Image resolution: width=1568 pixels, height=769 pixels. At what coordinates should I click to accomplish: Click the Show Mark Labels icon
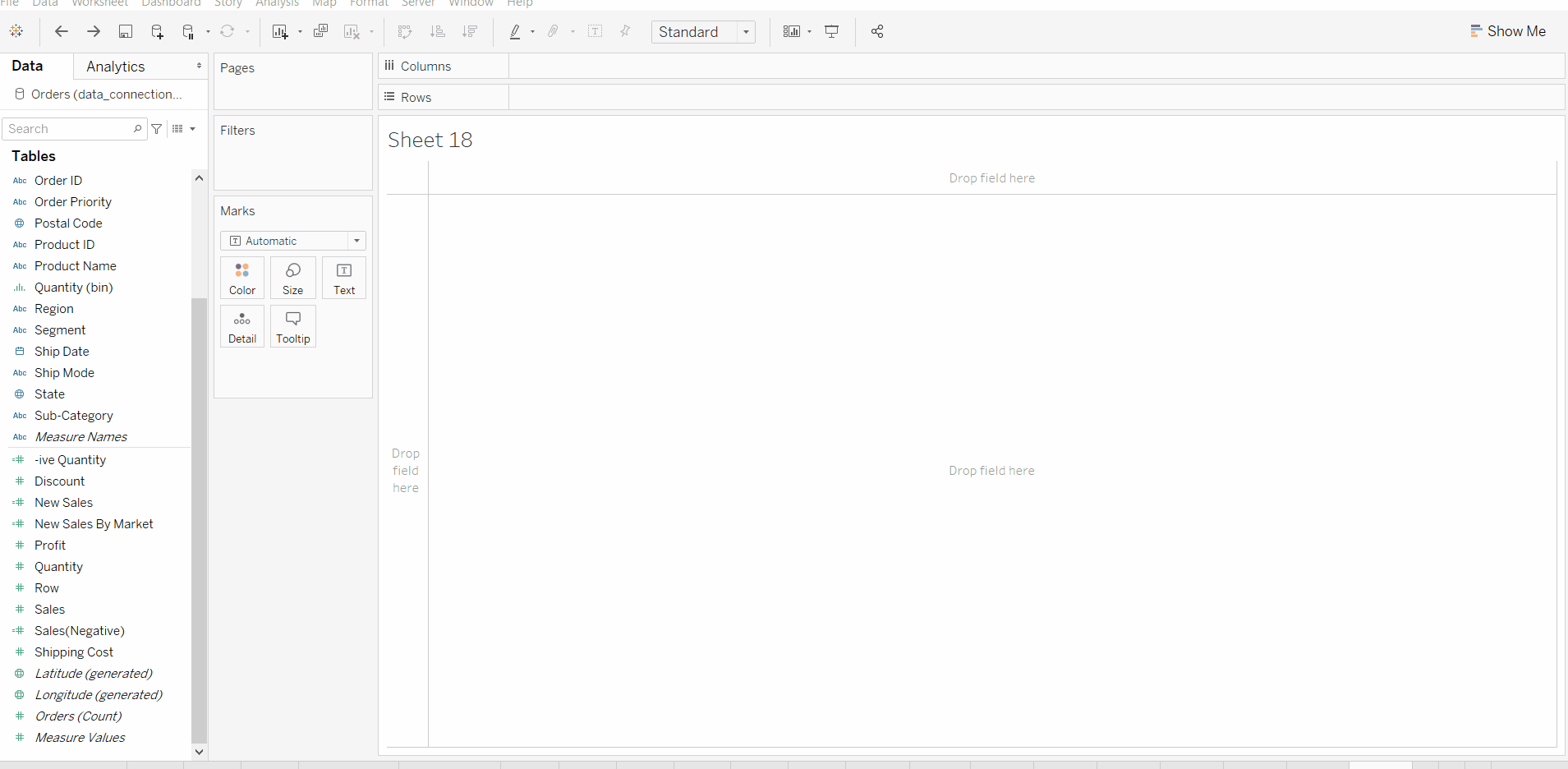[x=595, y=31]
